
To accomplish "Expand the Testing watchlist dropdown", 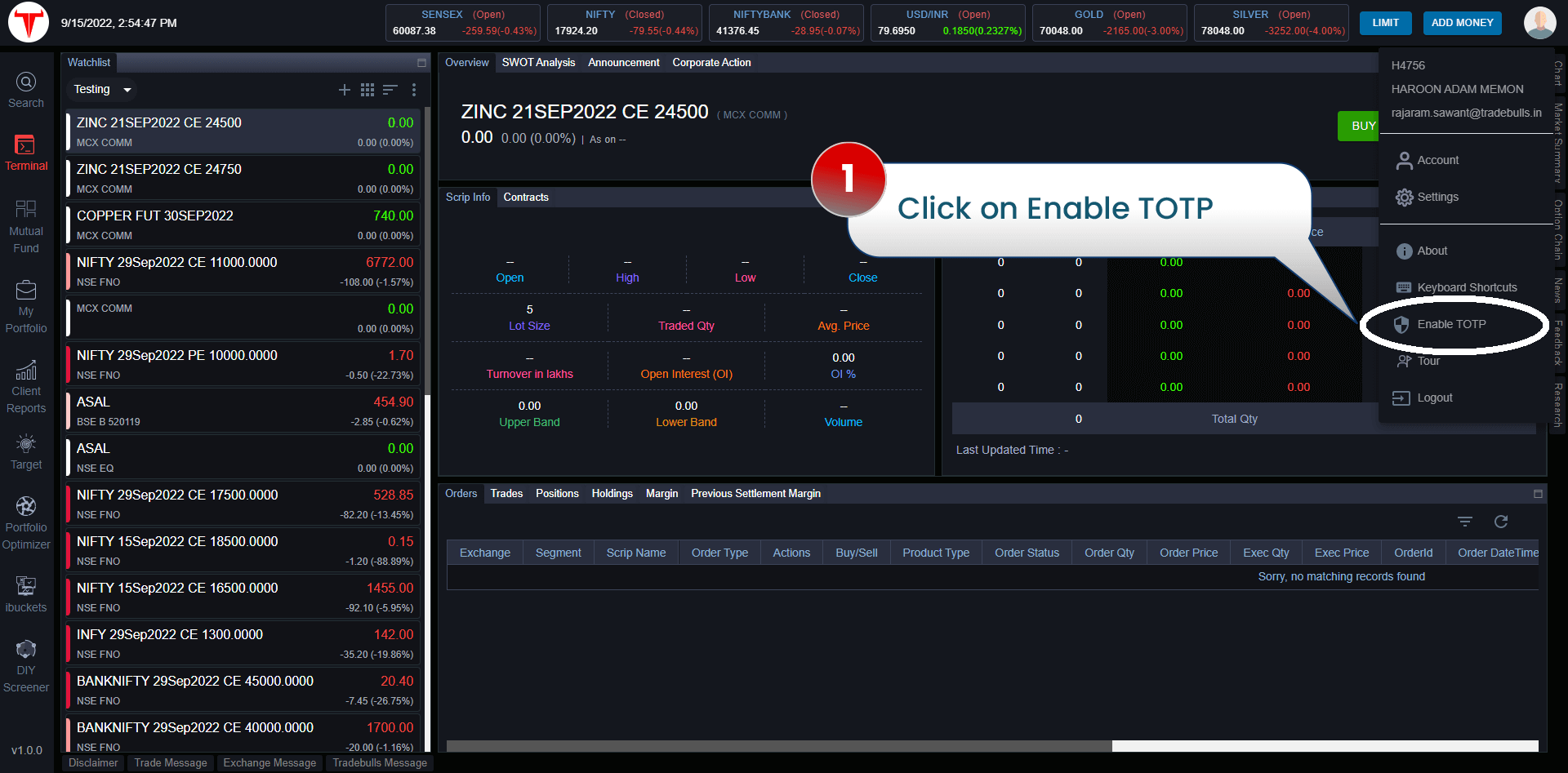I will (127, 90).
